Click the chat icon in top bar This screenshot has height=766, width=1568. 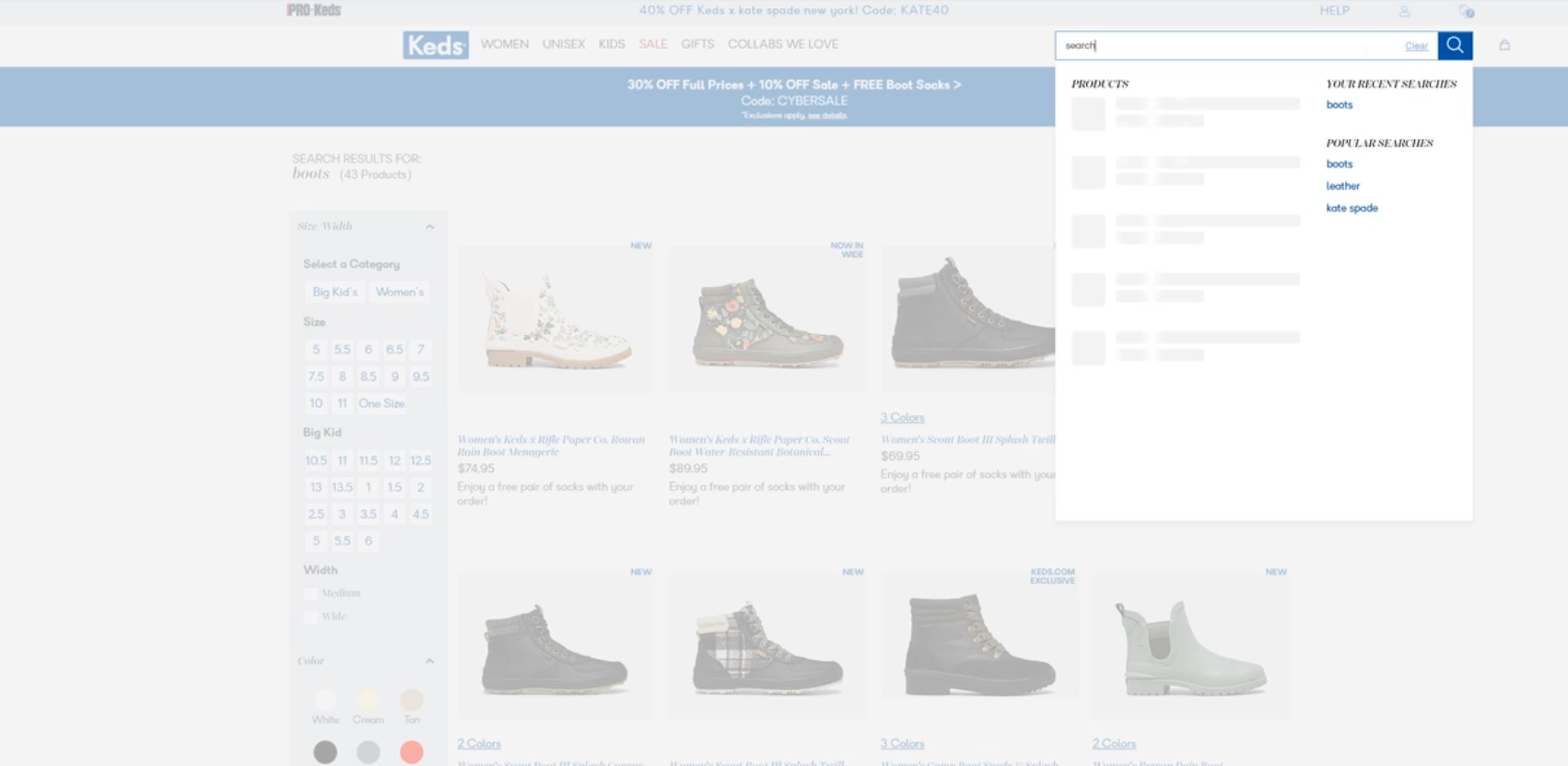[1466, 11]
